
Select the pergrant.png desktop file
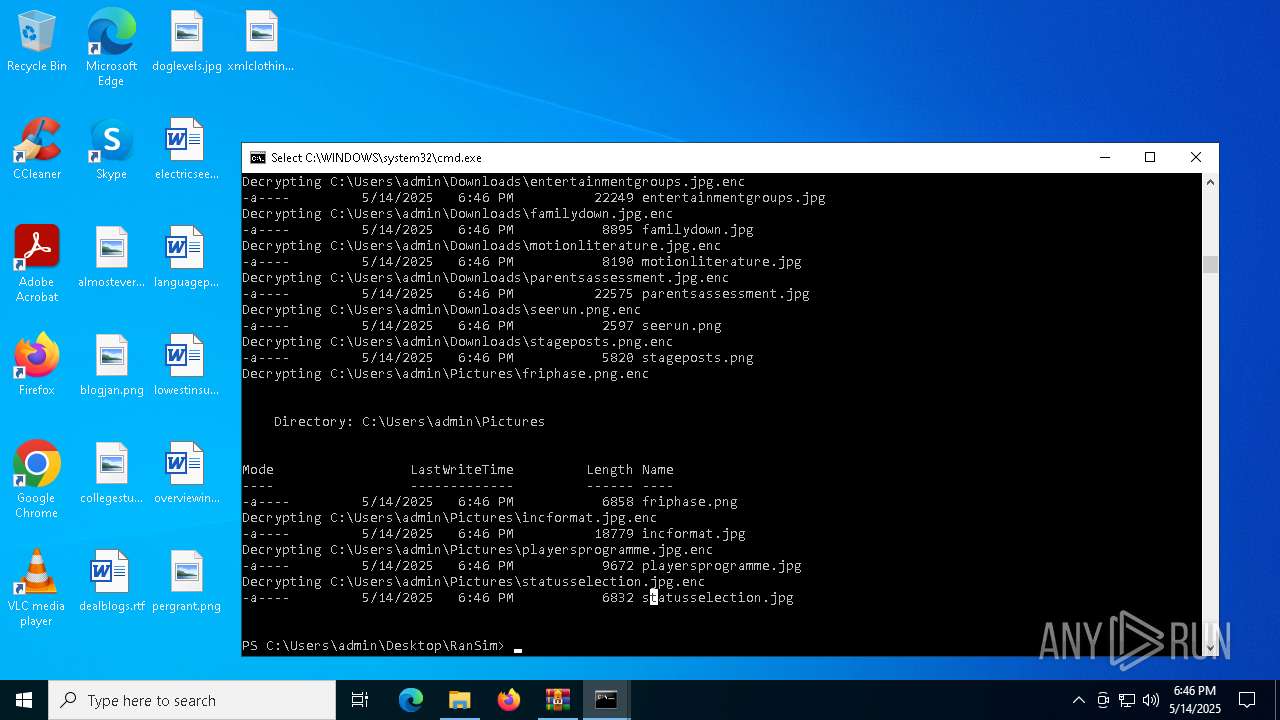pyautogui.click(x=186, y=582)
